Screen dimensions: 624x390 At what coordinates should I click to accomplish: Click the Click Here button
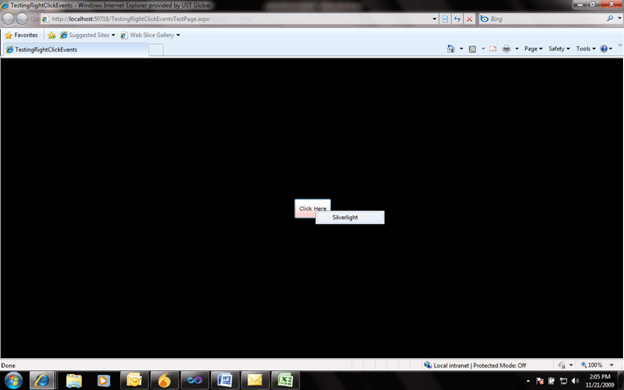(x=312, y=208)
